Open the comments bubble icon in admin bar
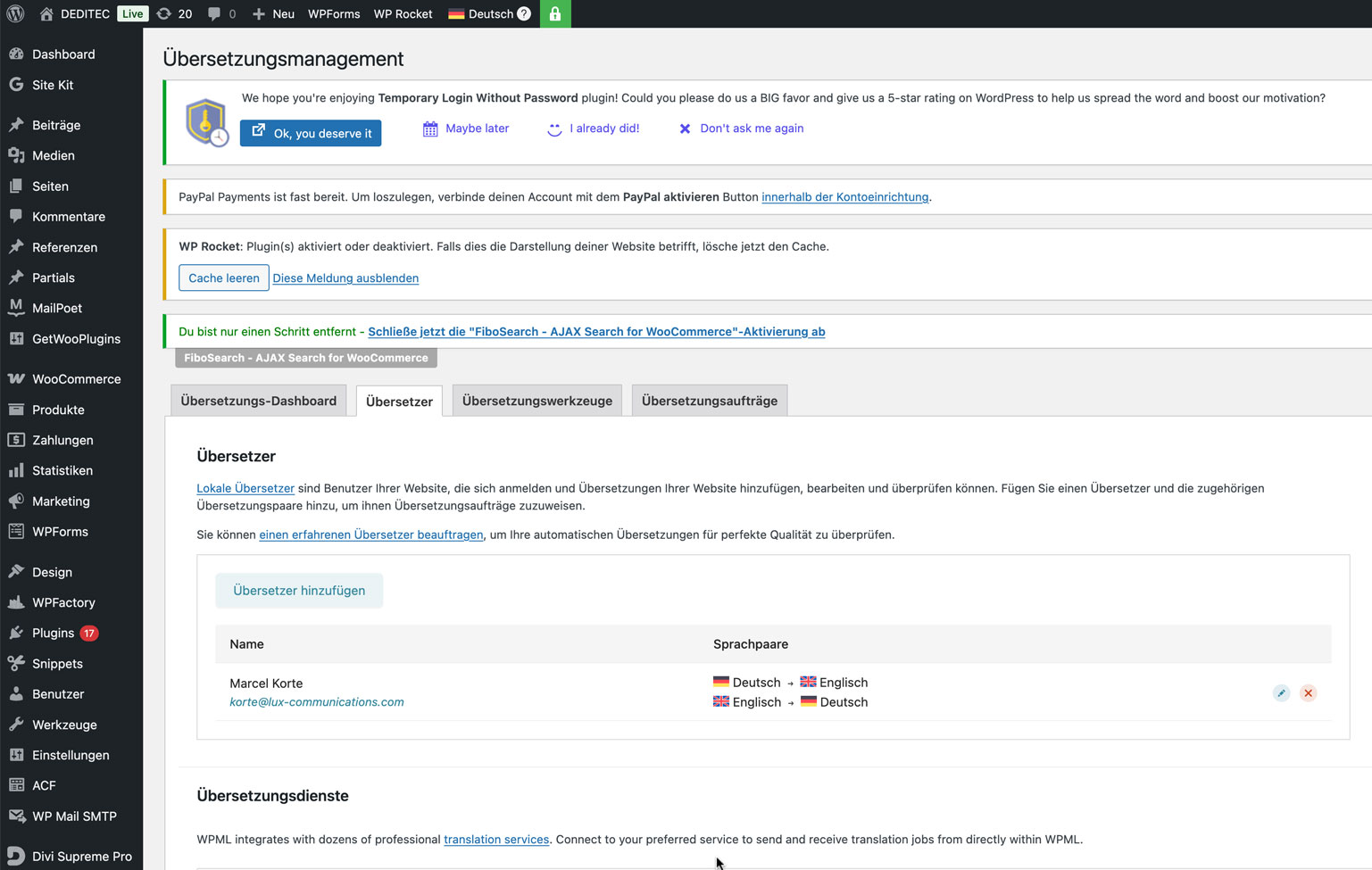Screen dimensions: 1372x870 point(214,13)
